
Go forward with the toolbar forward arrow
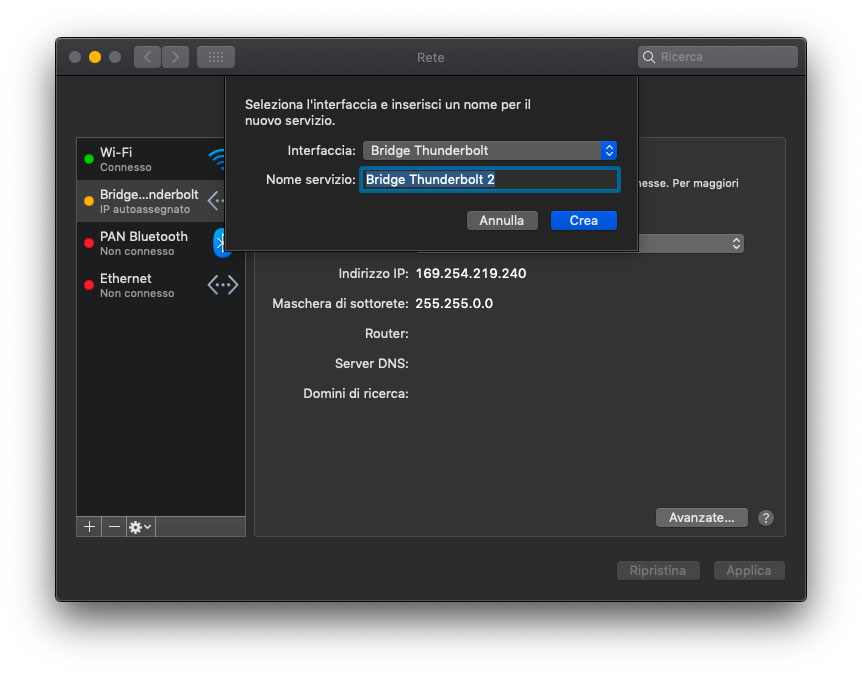[175, 57]
